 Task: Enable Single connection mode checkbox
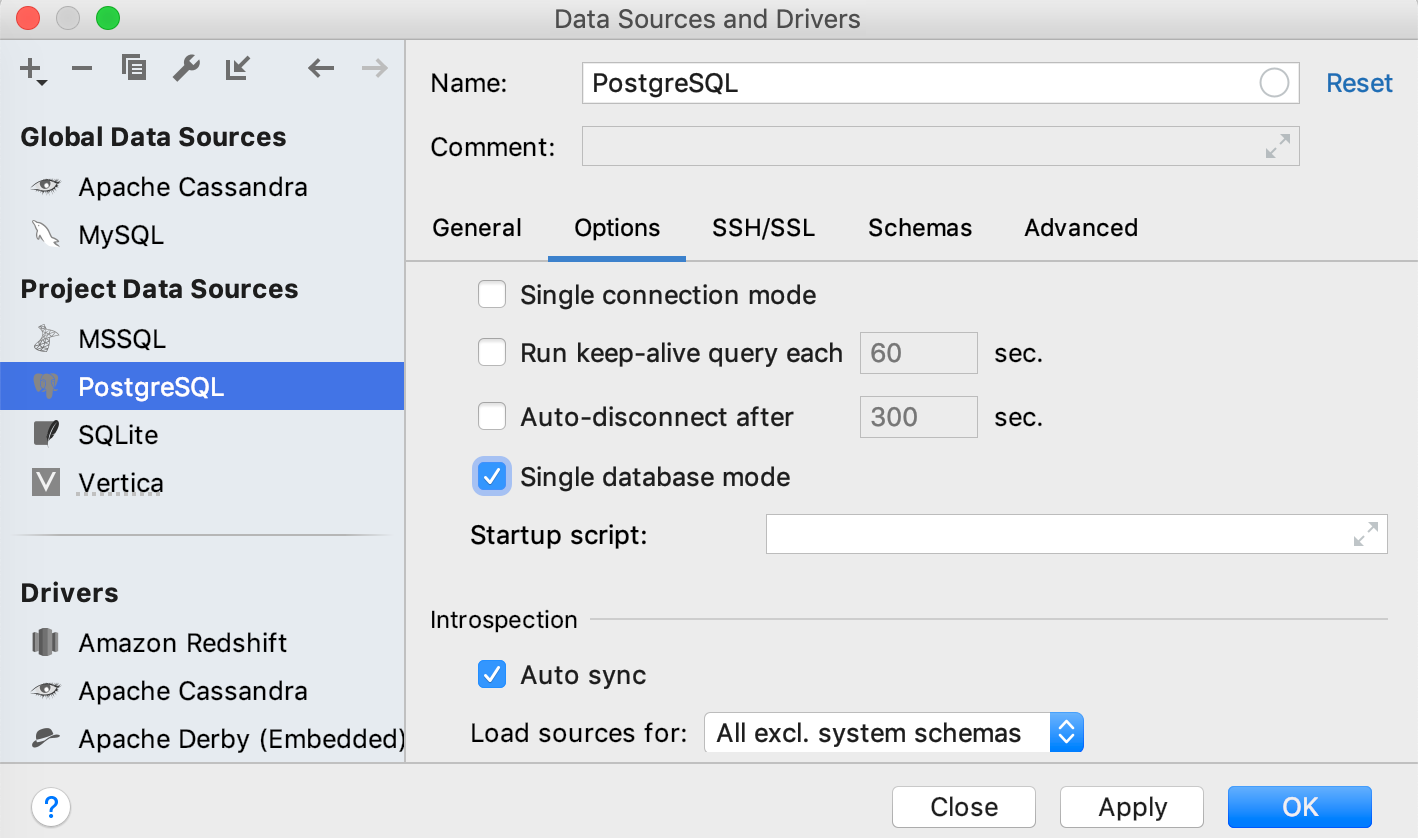(x=492, y=295)
